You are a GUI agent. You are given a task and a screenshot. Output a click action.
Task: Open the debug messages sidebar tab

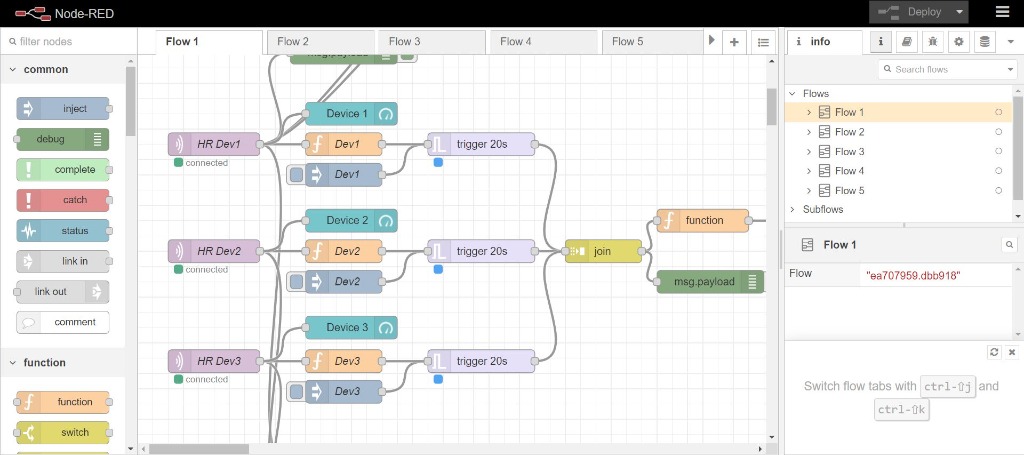932,41
